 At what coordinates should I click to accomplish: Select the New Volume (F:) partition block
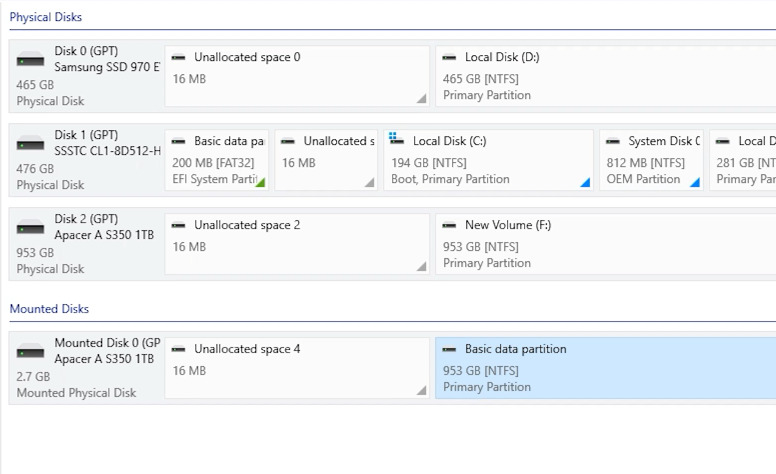[606, 244]
